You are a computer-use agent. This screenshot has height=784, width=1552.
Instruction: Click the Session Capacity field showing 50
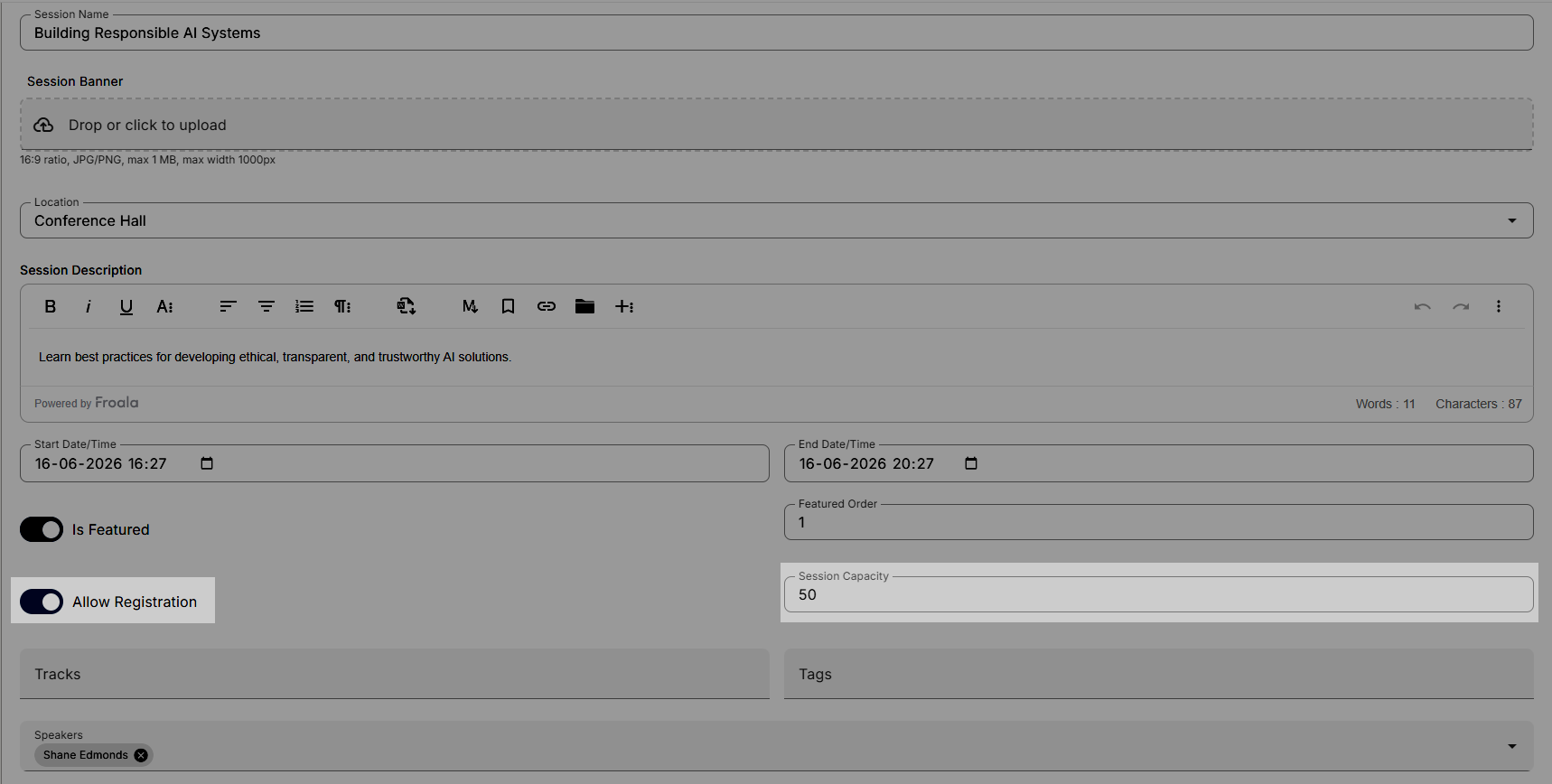1159,594
